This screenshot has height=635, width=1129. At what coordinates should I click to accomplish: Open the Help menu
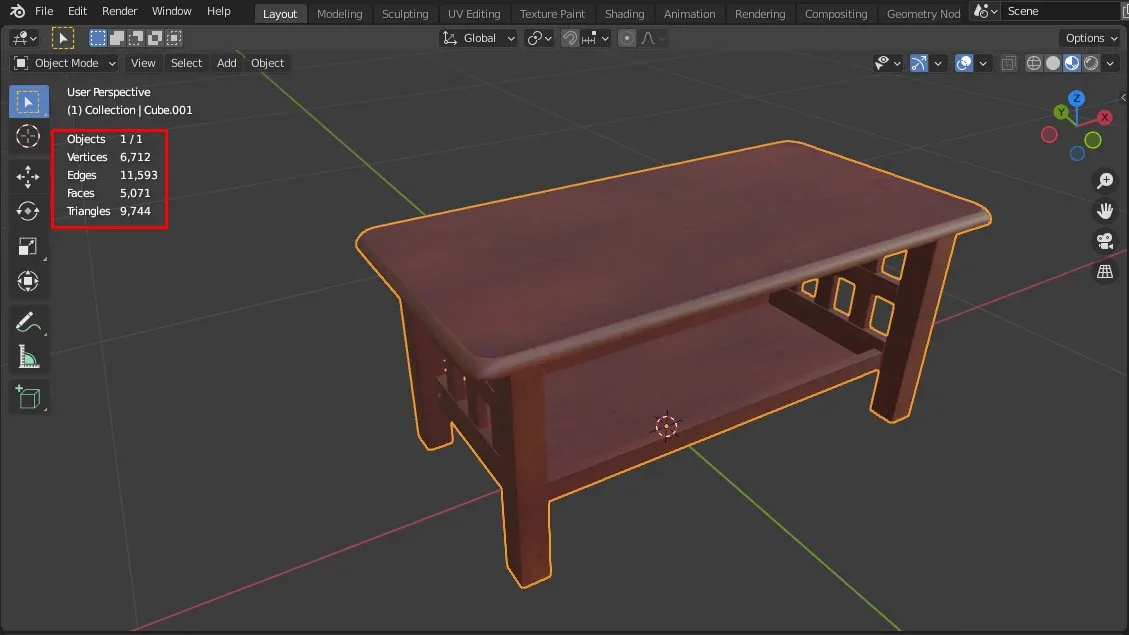click(x=219, y=12)
